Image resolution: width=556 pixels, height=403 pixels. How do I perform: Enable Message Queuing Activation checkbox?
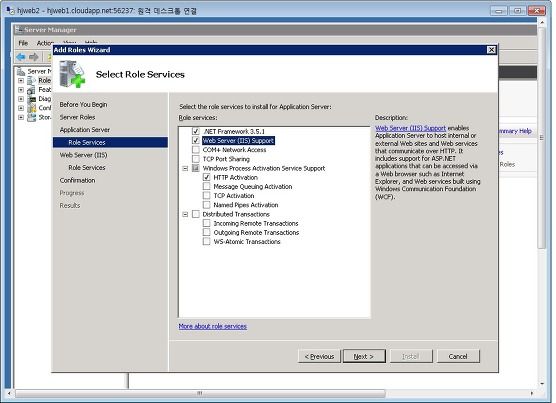(x=207, y=186)
